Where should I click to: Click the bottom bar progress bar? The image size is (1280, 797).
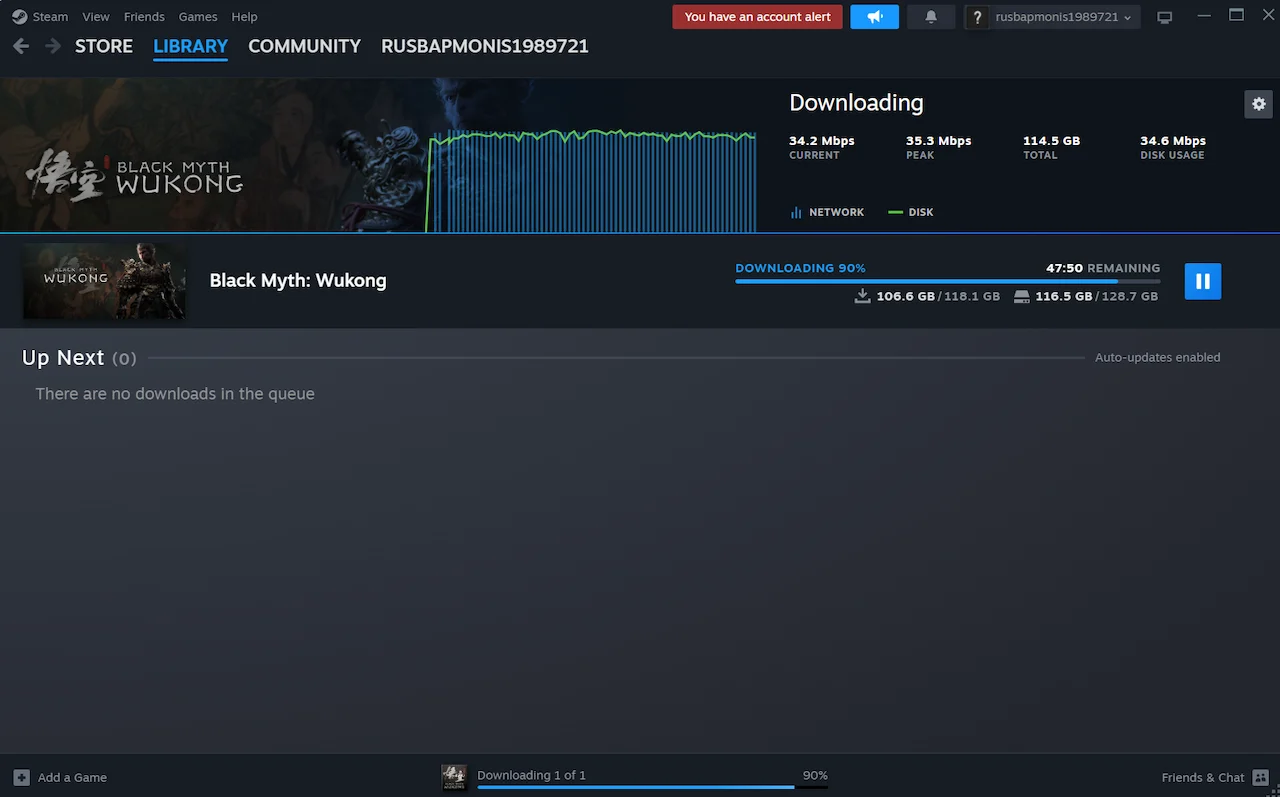coord(652,787)
